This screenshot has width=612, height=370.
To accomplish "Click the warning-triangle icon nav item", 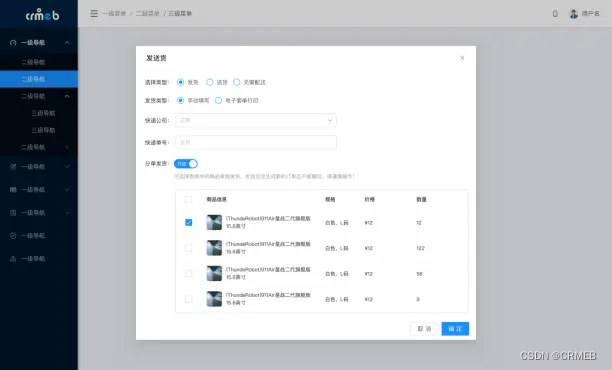I will coord(13,259).
